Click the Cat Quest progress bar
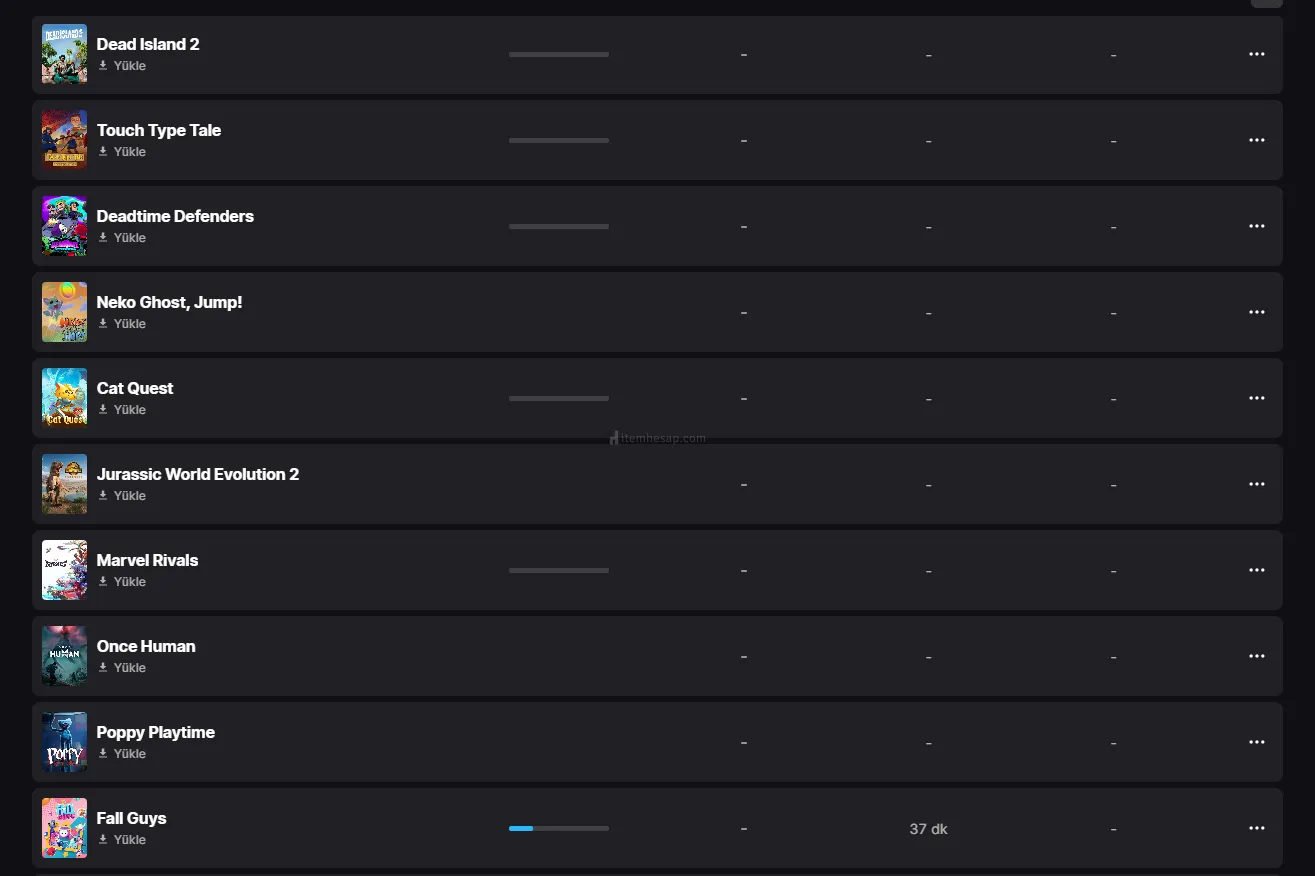Viewport: 1315px width, 876px height. (x=558, y=398)
